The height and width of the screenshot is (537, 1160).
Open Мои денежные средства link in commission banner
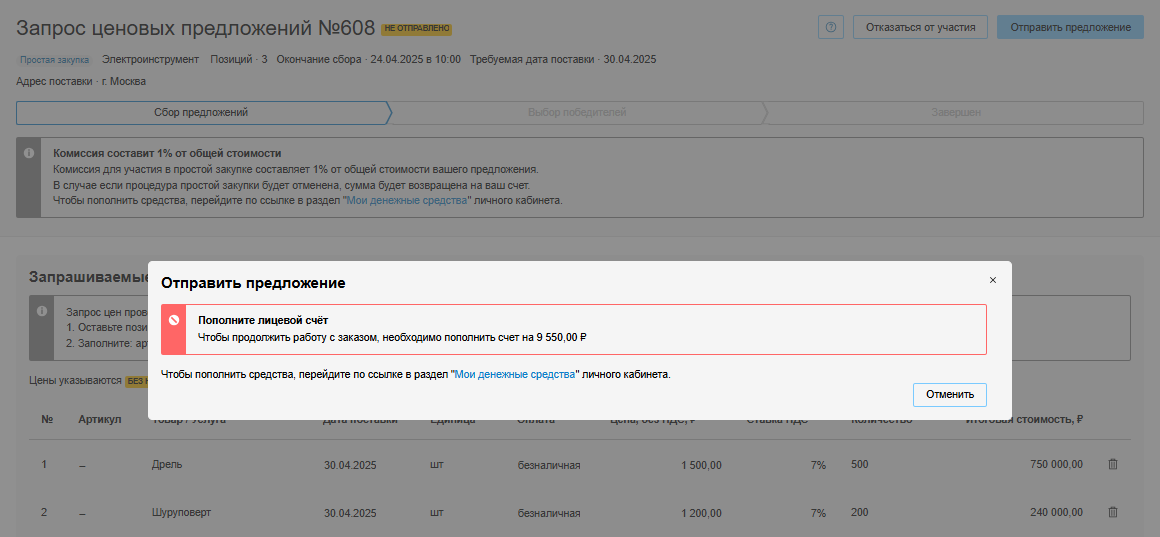click(406, 200)
